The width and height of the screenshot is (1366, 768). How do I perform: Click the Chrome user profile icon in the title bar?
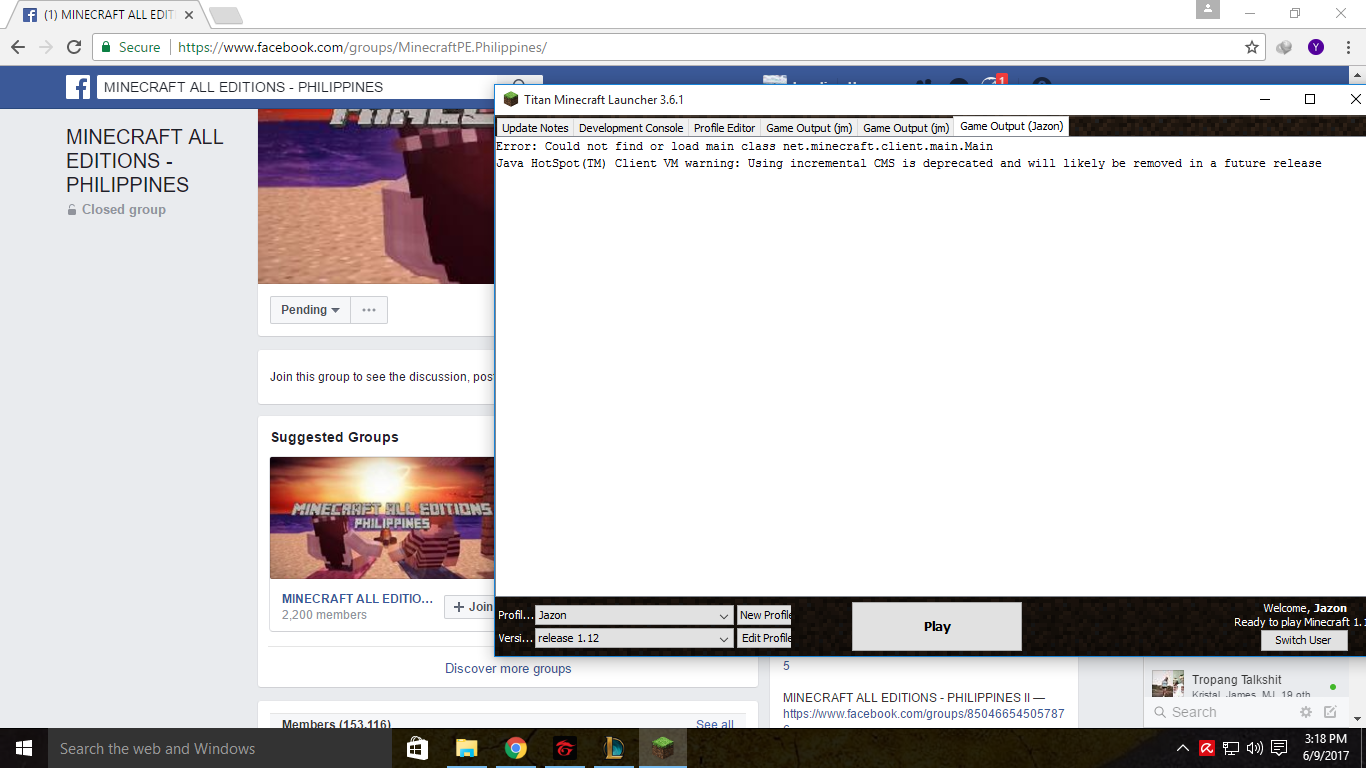[x=1208, y=9]
